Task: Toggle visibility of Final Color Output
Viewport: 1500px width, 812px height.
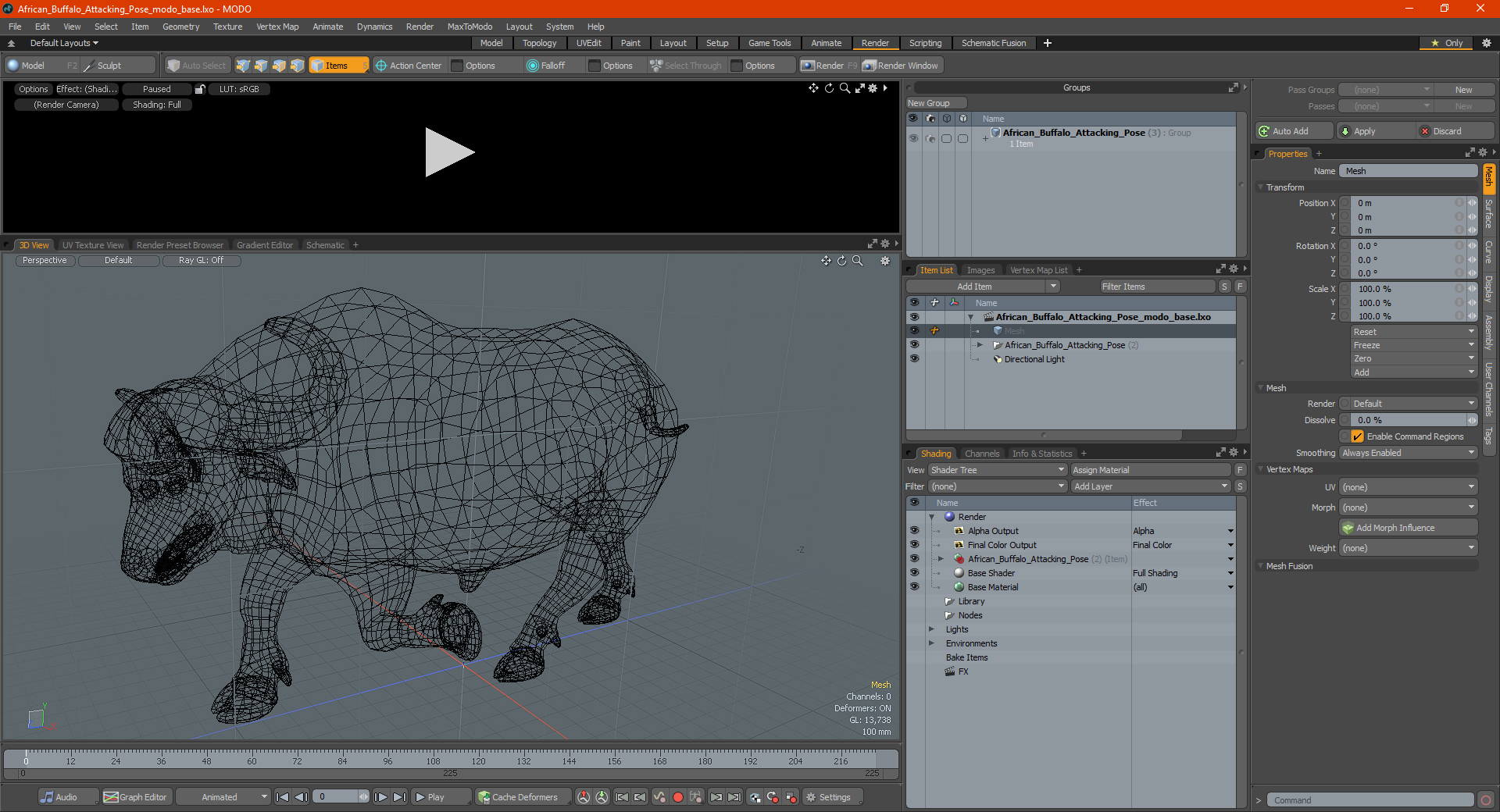Action: pyautogui.click(x=914, y=545)
